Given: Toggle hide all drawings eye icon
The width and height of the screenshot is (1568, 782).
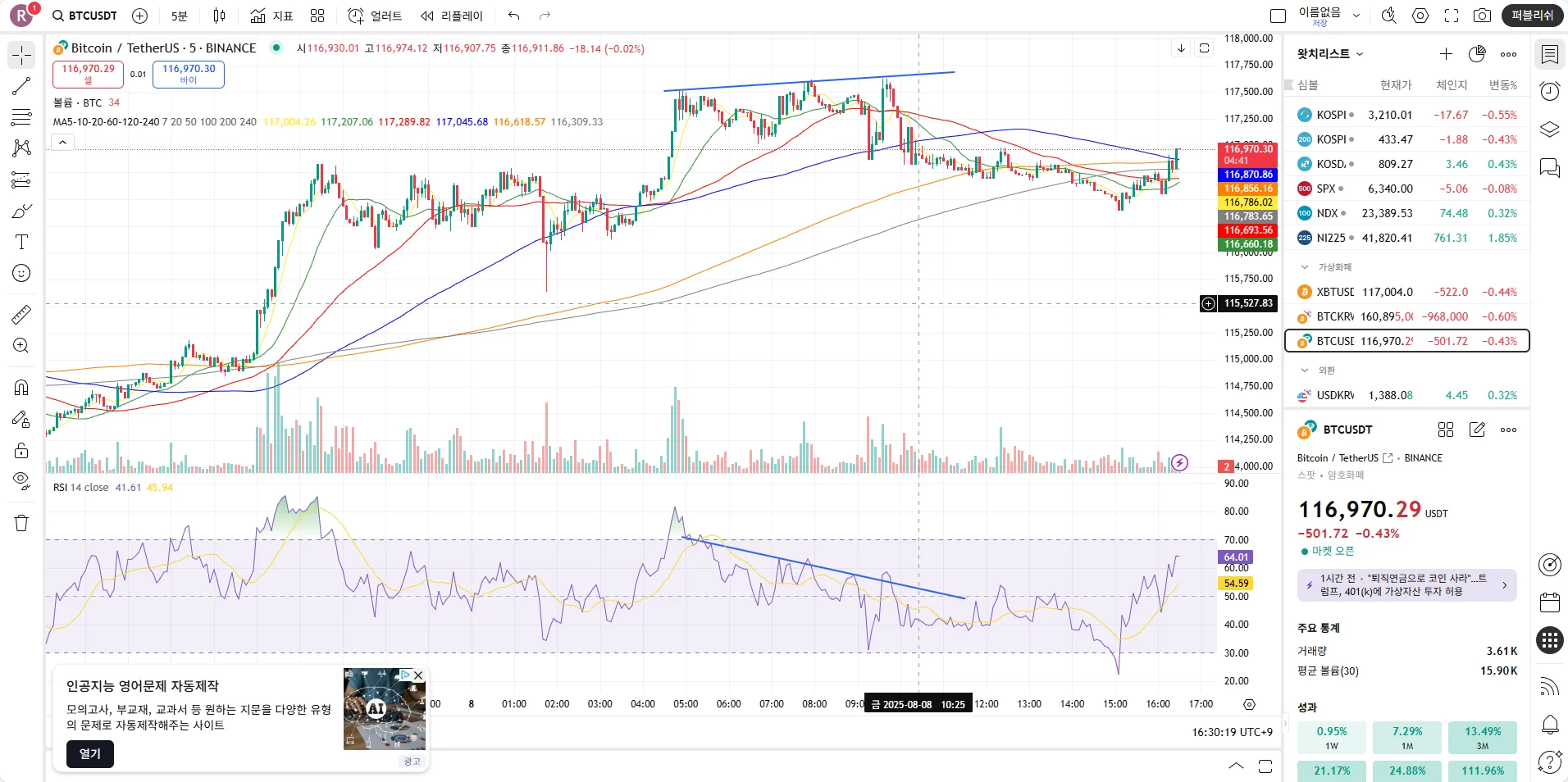Looking at the screenshot, I should 21,480.
